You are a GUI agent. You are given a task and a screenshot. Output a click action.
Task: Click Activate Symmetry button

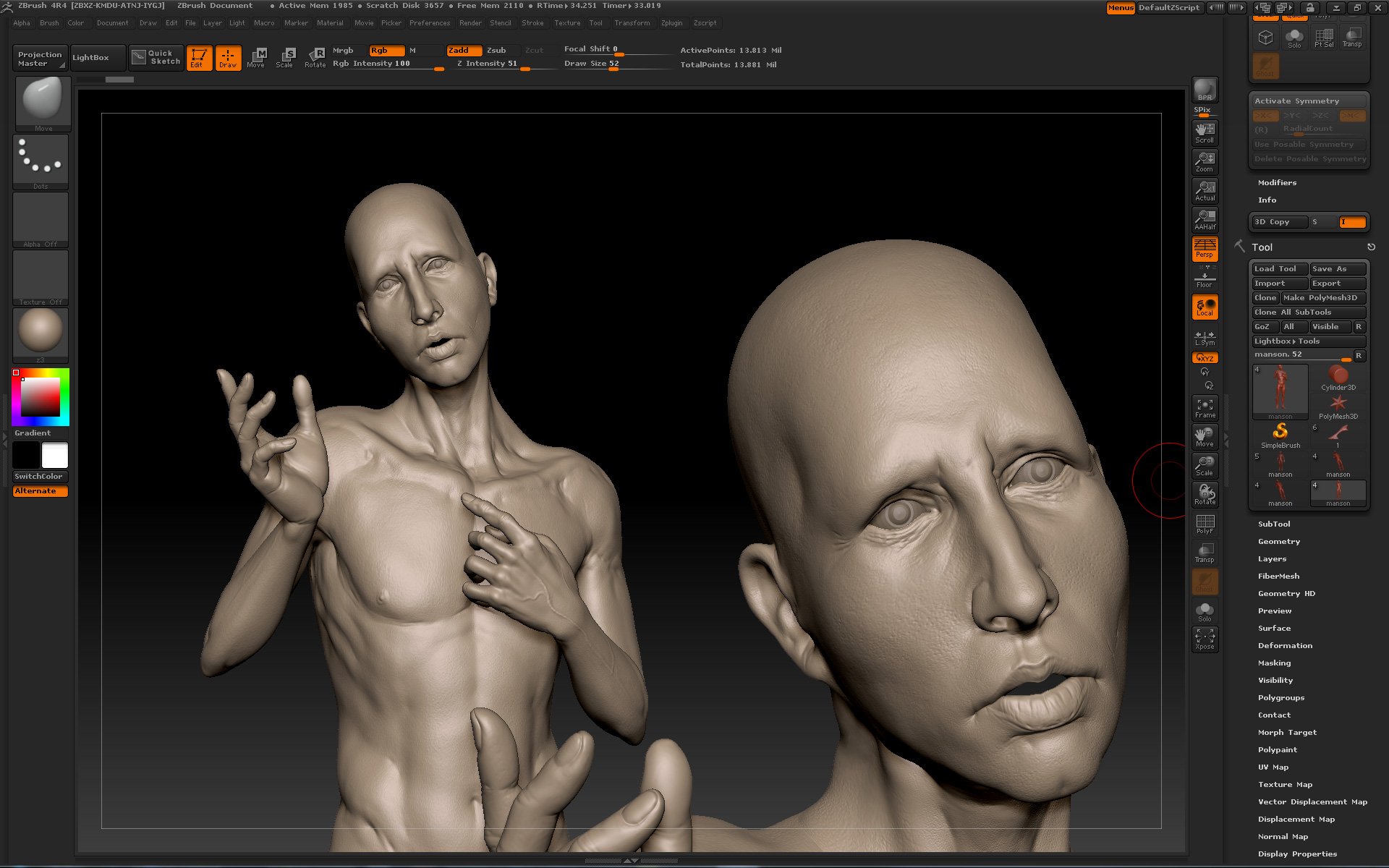pos(1308,101)
